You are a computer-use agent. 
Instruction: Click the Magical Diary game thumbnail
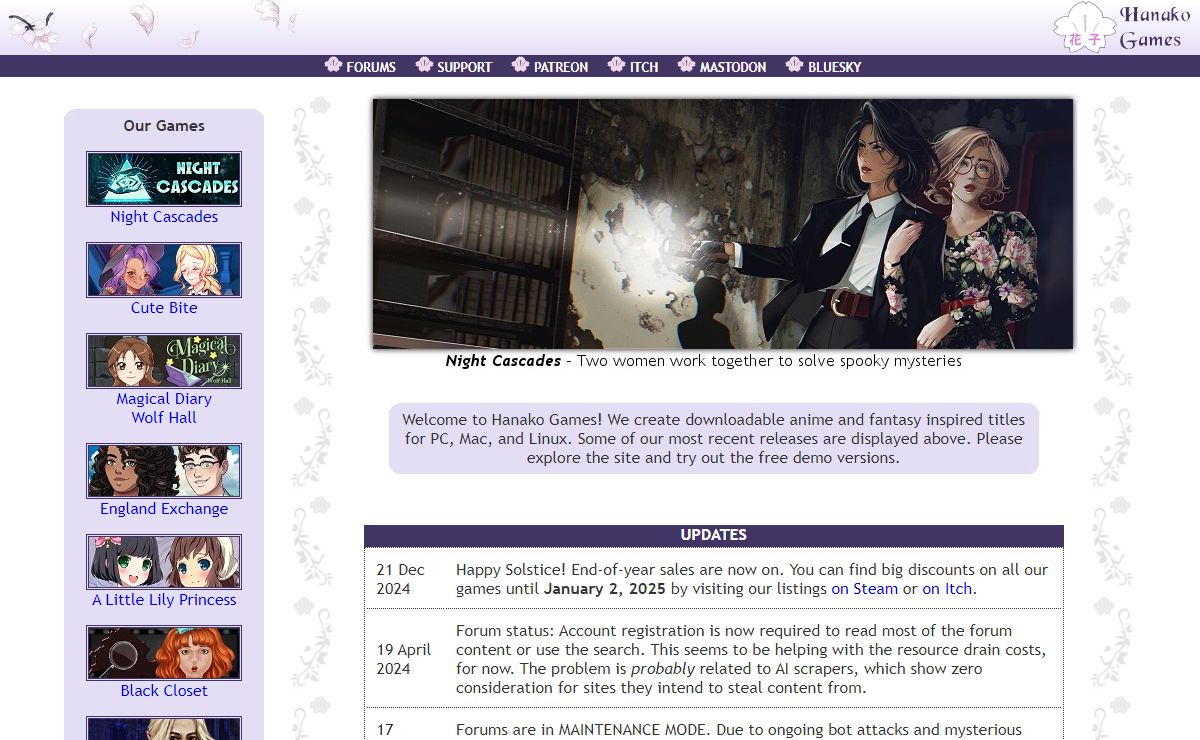164,361
